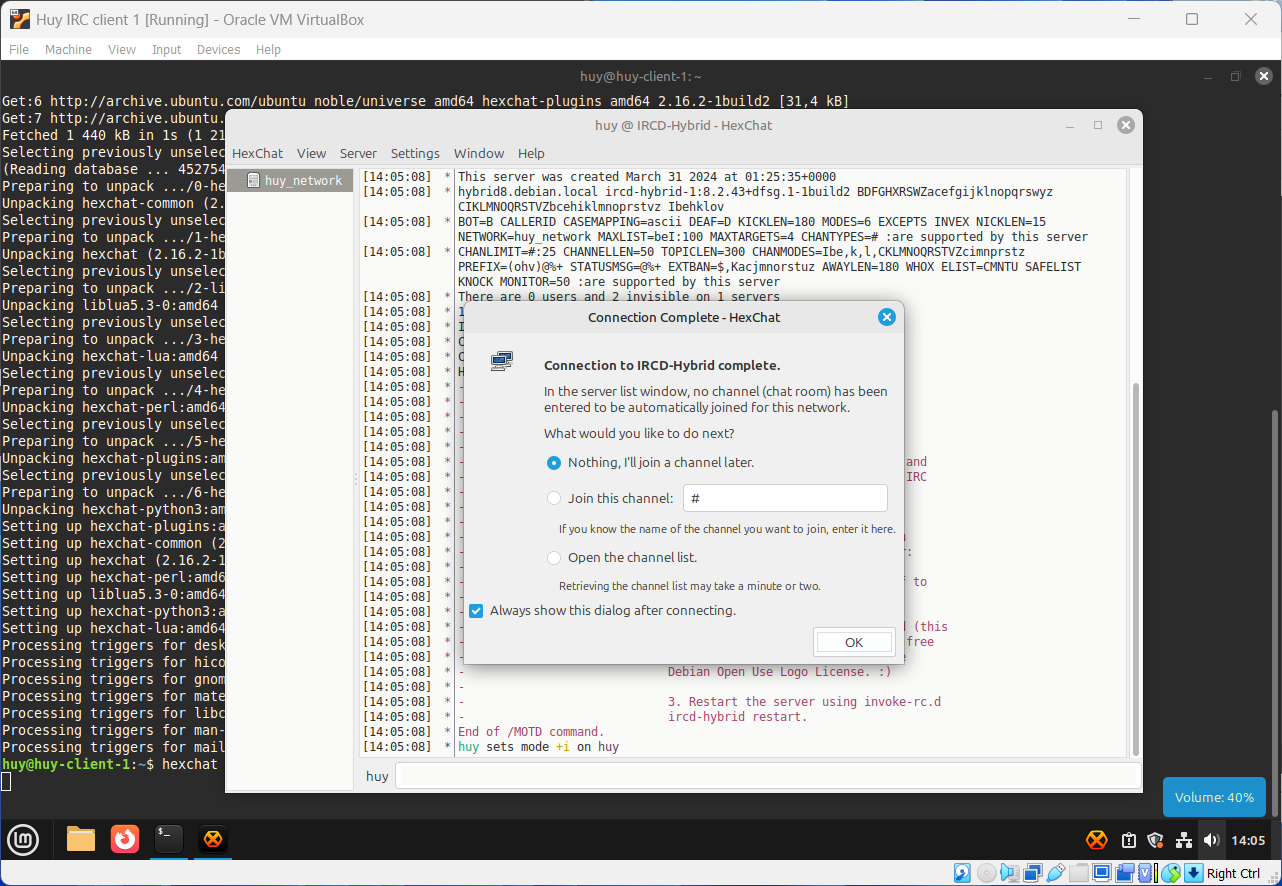Close the Connection Complete dialog
Screen dimensions: 1282x886
point(886,317)
